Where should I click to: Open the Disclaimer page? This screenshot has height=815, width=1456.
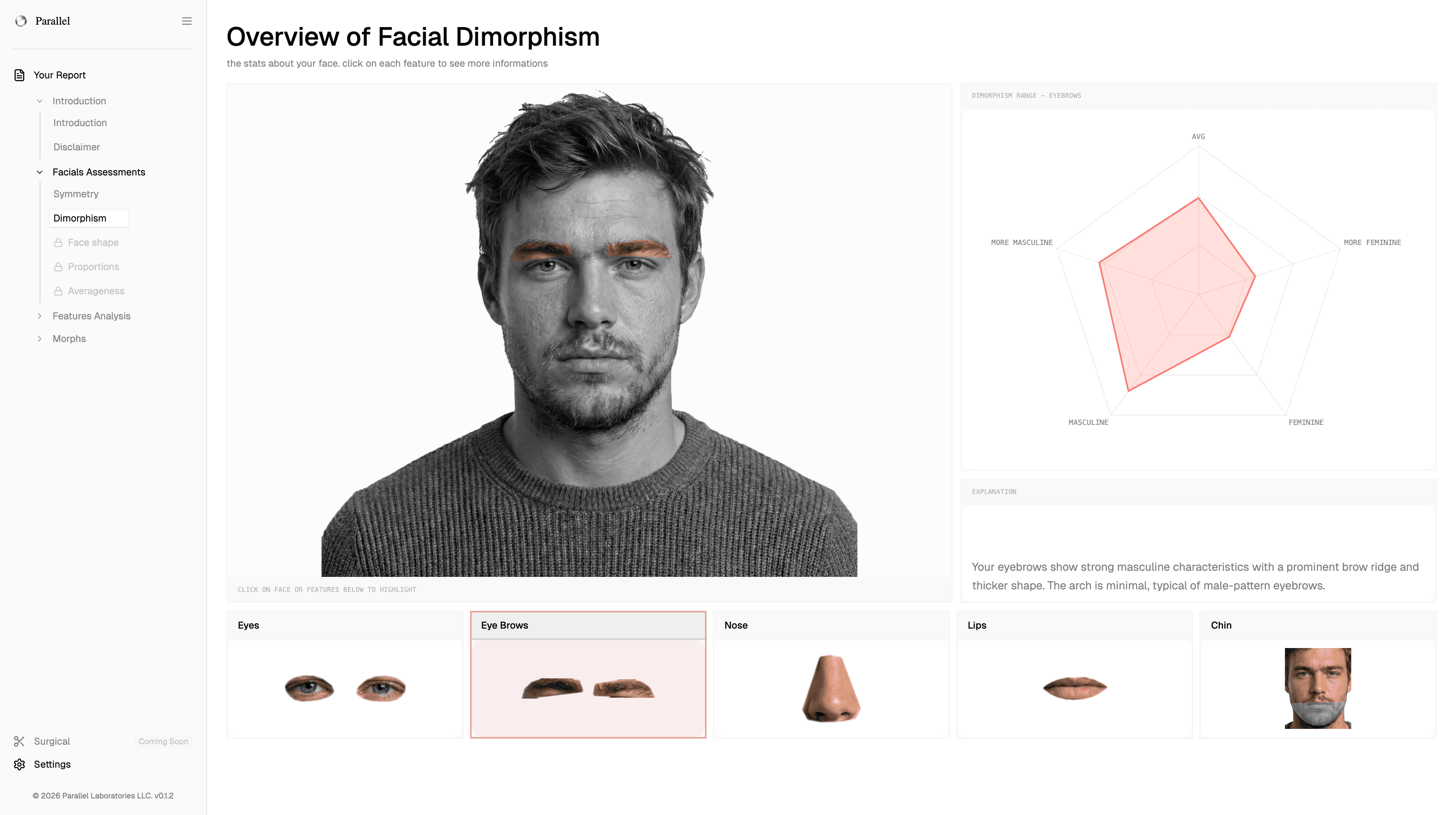click(76, 147)
